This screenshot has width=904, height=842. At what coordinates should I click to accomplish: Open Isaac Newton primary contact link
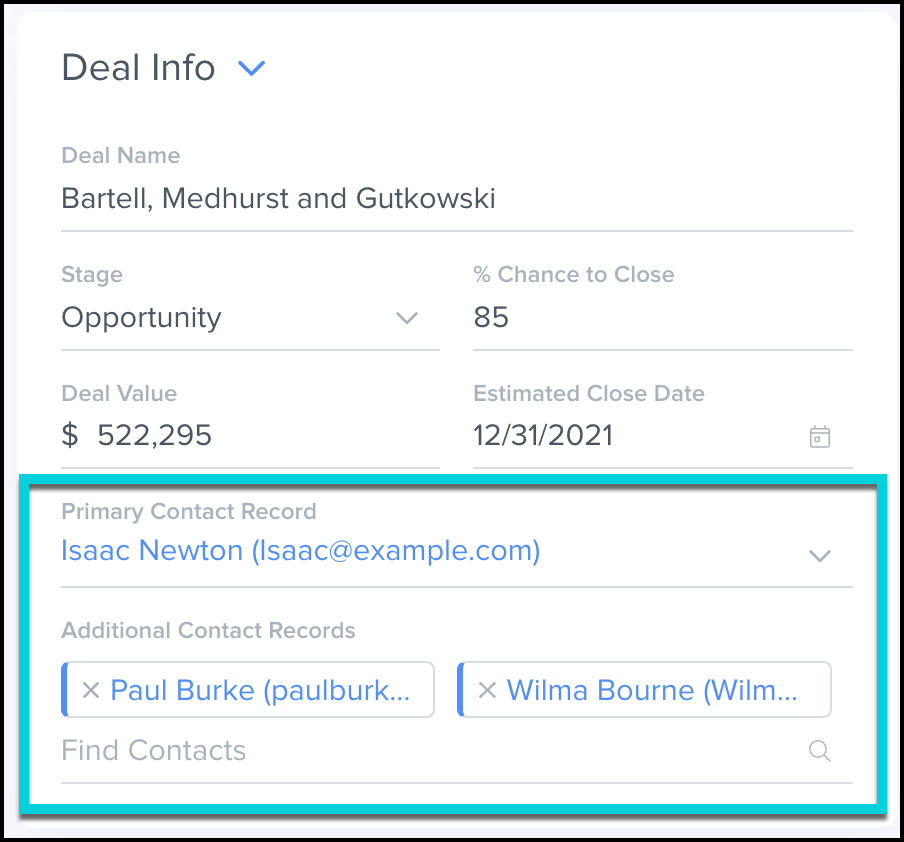pyautogui.click(x=300, y=551)
